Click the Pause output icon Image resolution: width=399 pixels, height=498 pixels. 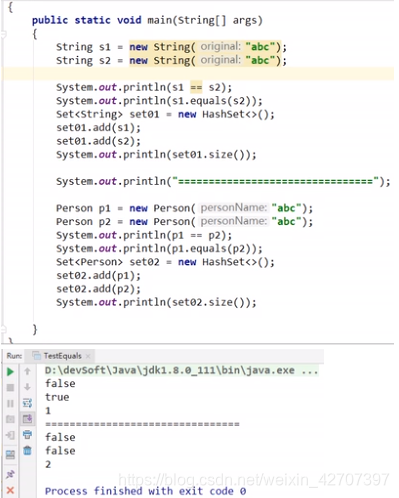[10, 404]
